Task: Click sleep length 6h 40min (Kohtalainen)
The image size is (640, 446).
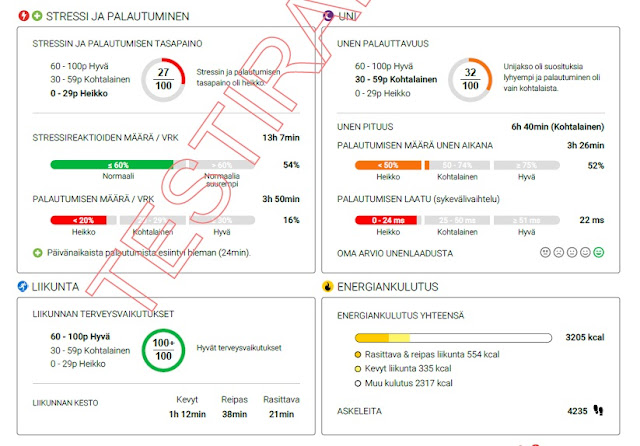Action: click(x=558, y=127)
